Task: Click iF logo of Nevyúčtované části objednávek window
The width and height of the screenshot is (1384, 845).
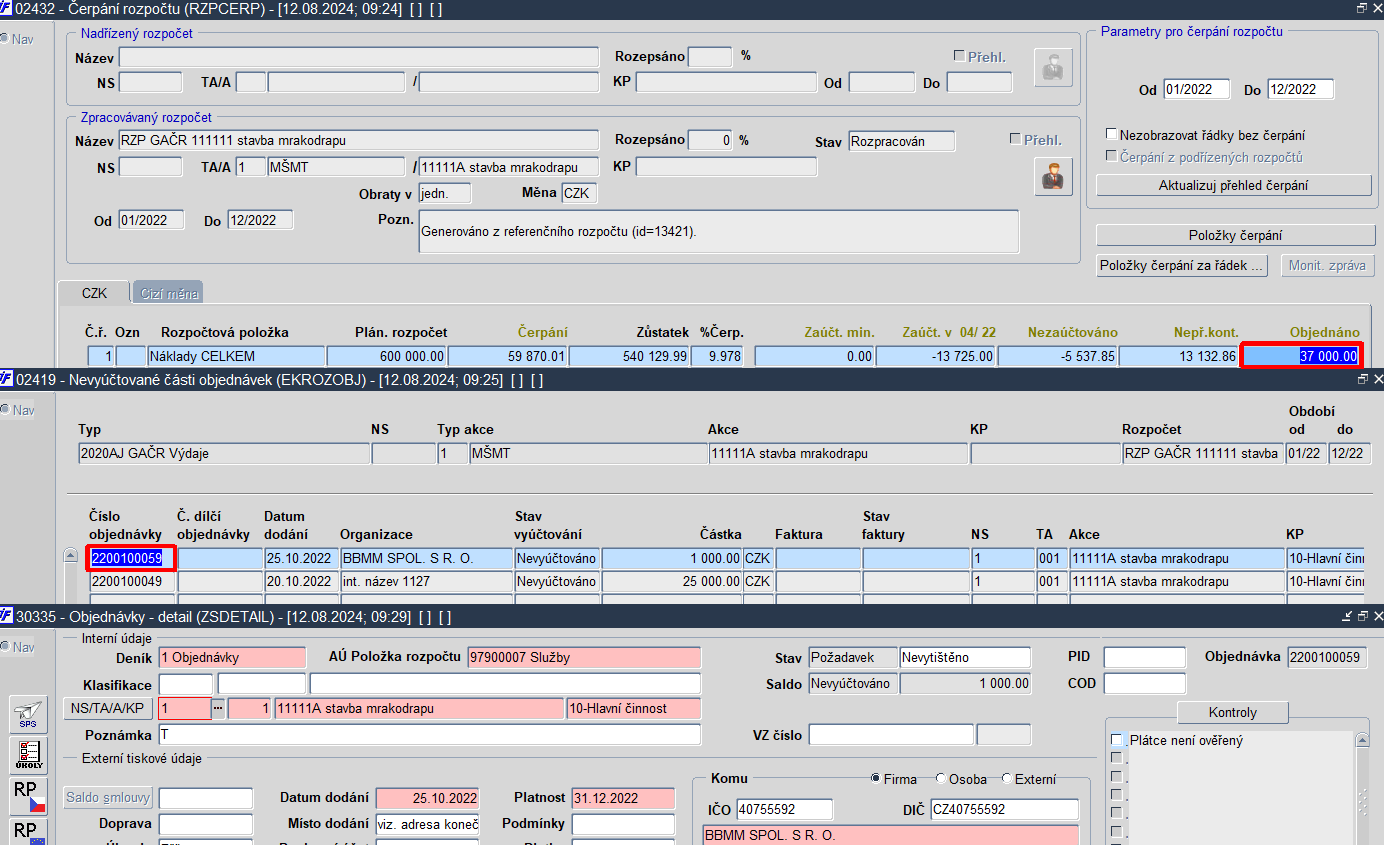Action: tap(7, 380)
